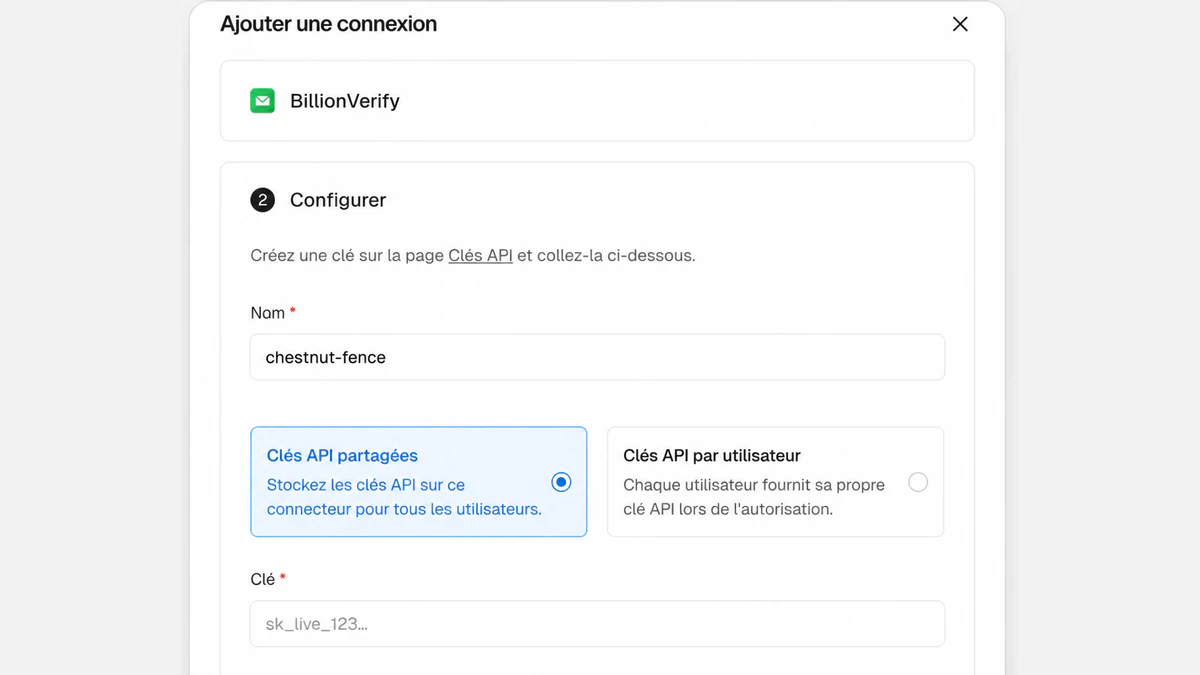Click the Clé input field with sk_live placeholder
This screenshot has width=1200, height=675.
(x=597, y=624)
